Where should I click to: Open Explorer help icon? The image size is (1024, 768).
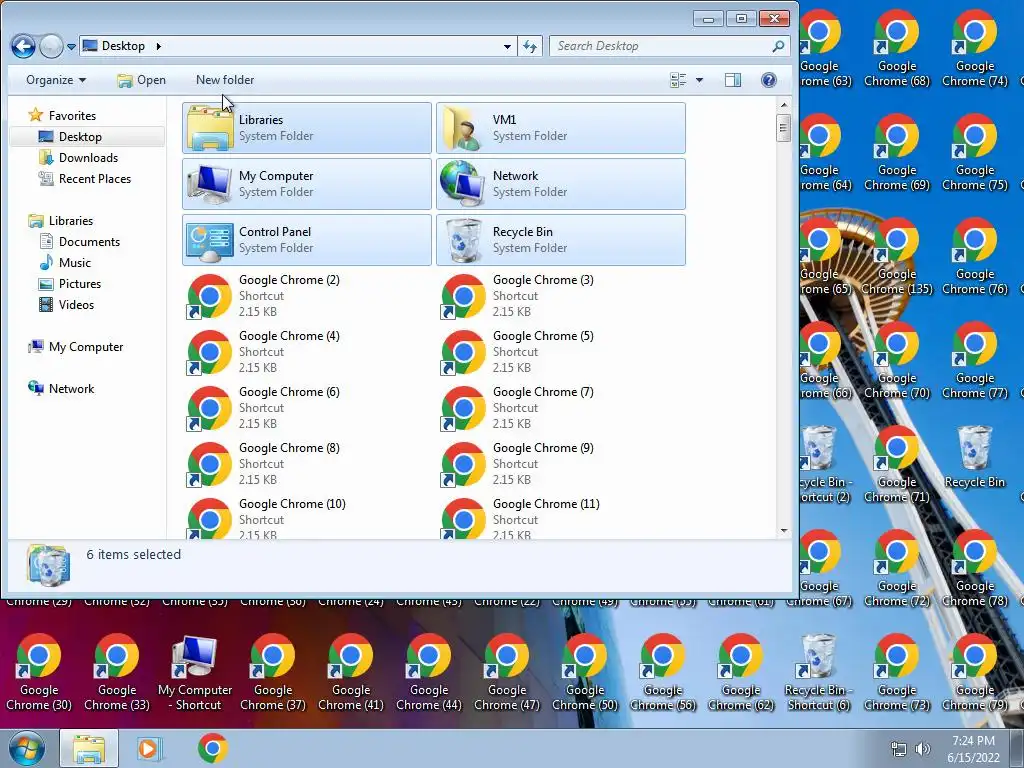pos(769,80)
